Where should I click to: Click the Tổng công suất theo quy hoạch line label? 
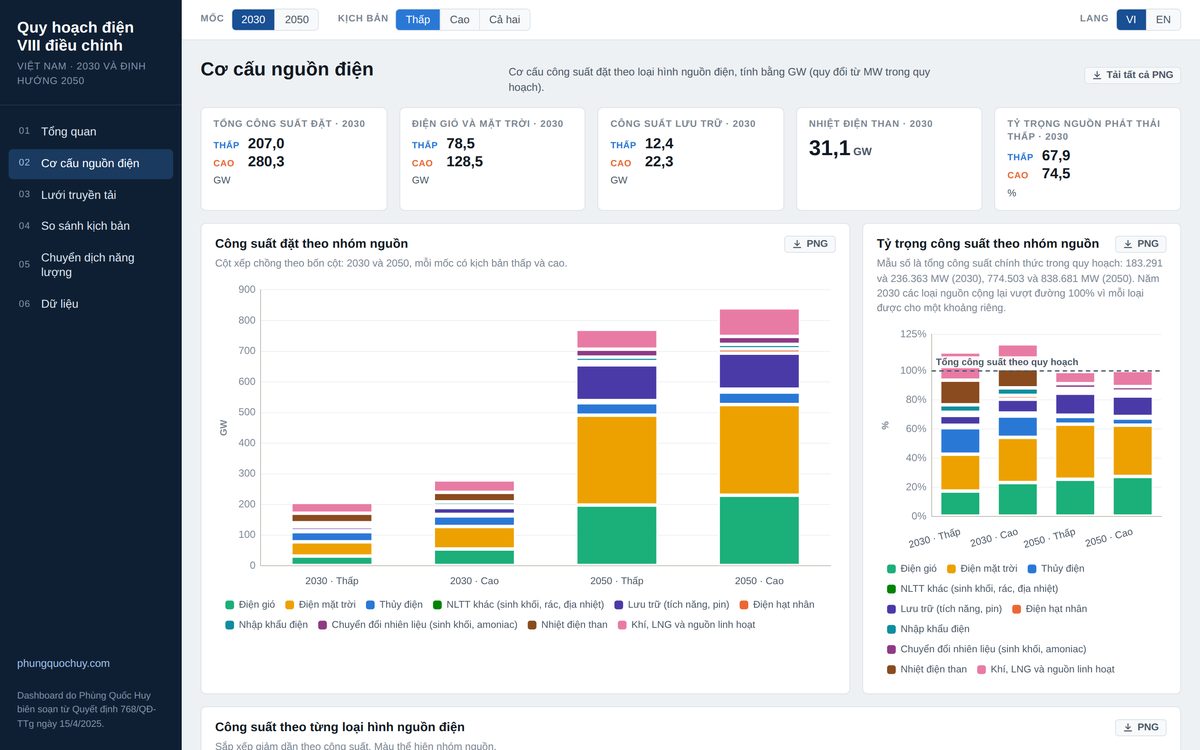[1007, 362]
